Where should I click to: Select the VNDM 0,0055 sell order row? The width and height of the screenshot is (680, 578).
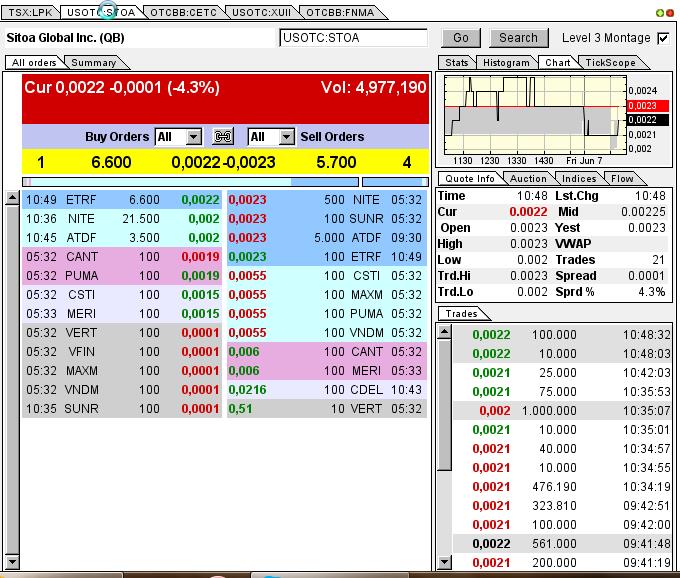pos(327,333)
